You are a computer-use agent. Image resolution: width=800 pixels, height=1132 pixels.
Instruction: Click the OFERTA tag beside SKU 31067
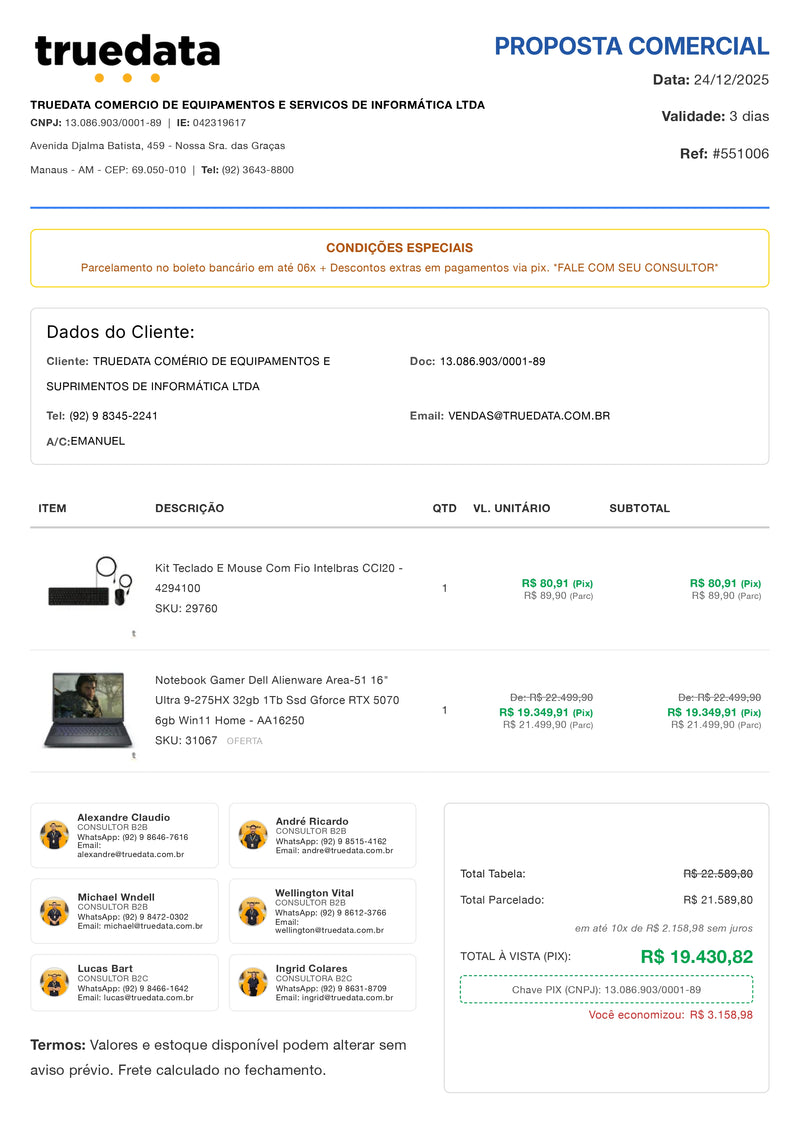coord(244,742)
